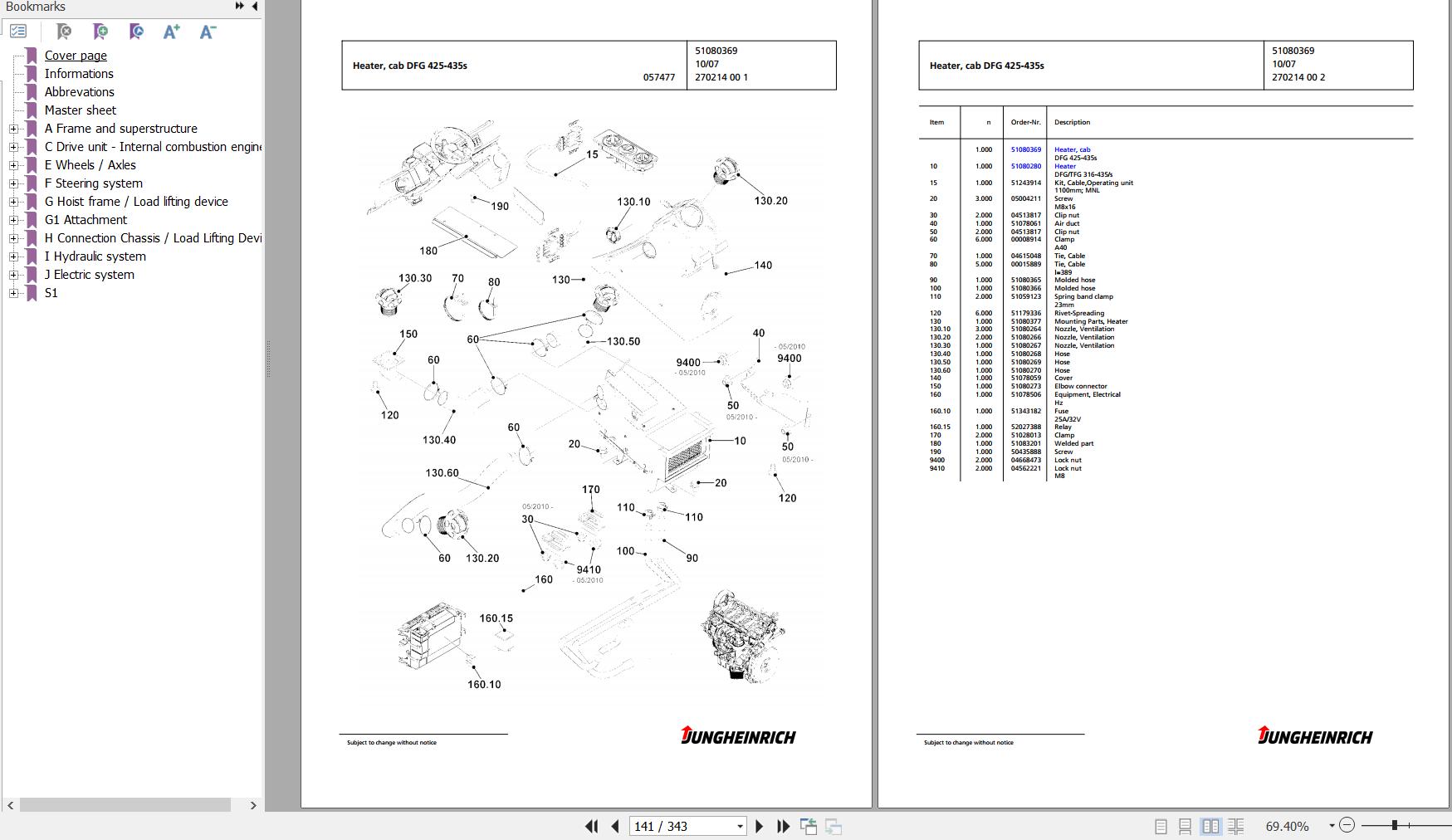Go to the next page
1452x840 pixels.
759,826
